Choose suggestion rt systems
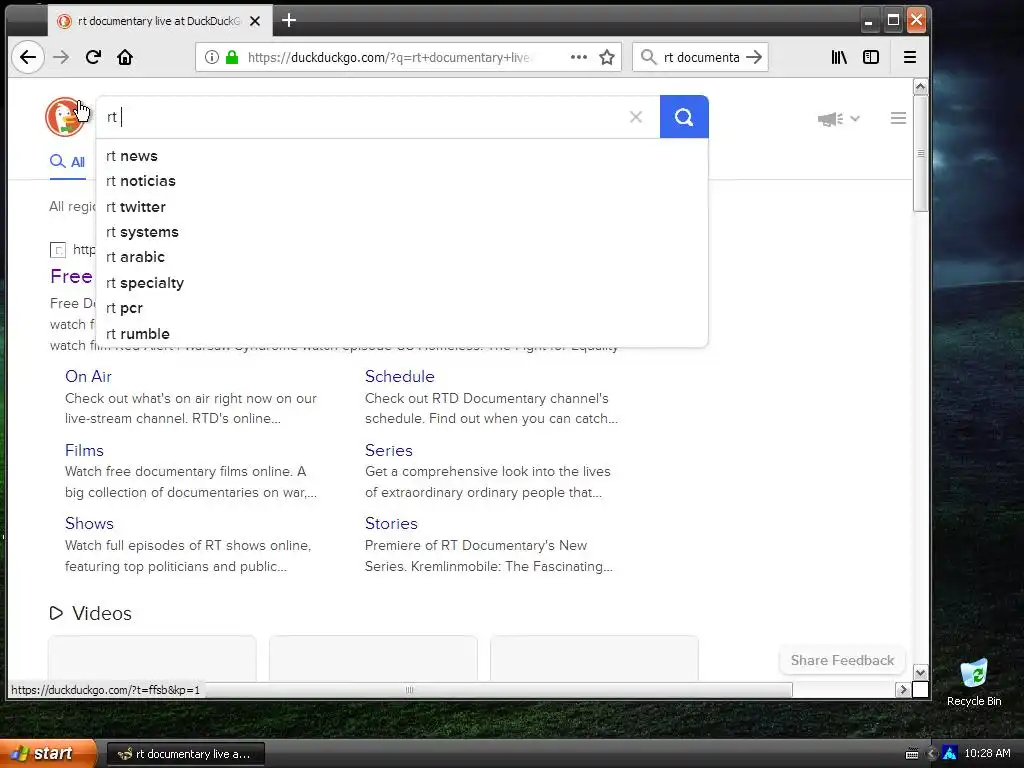1024x768 pixels. coord(402,232)
